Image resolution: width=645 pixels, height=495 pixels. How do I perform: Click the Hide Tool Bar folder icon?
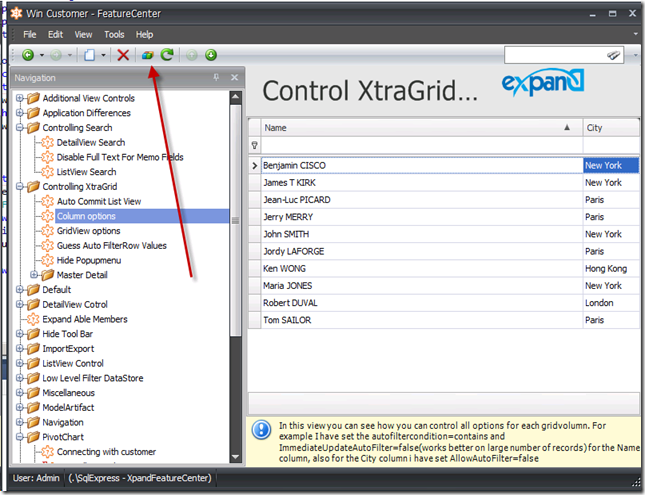click(x=33, y=334)
